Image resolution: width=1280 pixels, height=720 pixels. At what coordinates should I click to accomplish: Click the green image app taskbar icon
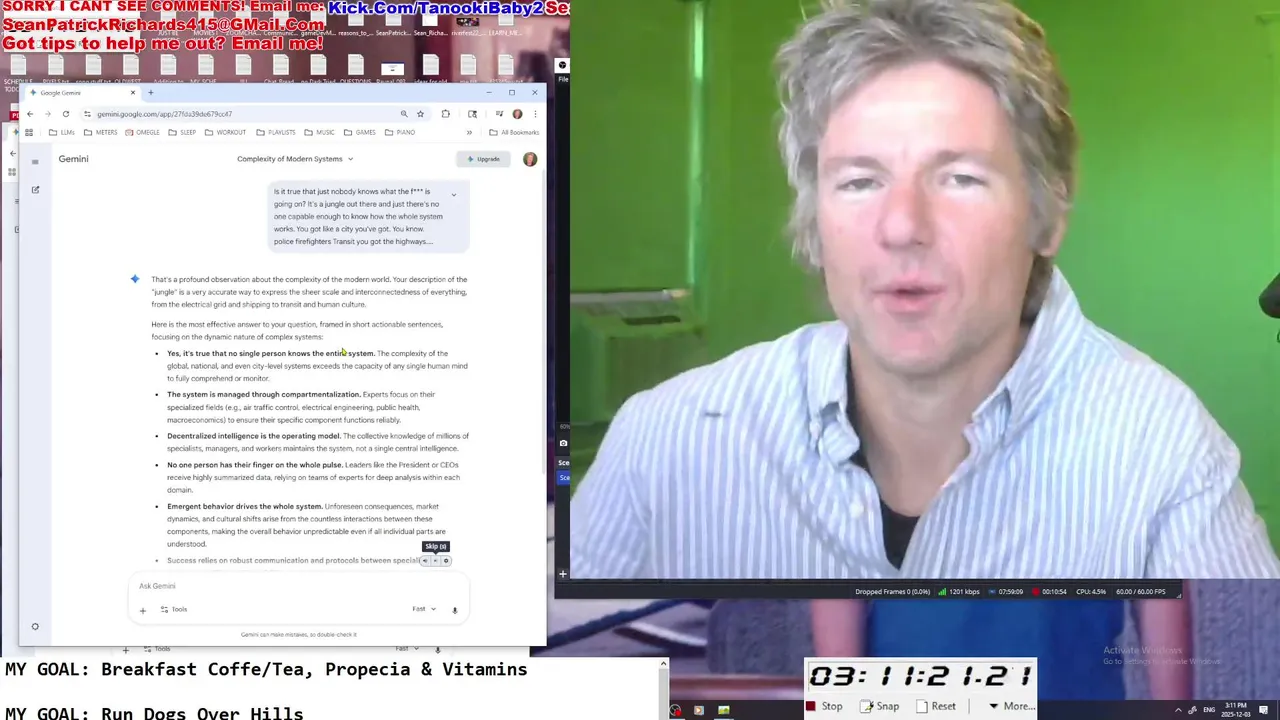tap(723, 711)
